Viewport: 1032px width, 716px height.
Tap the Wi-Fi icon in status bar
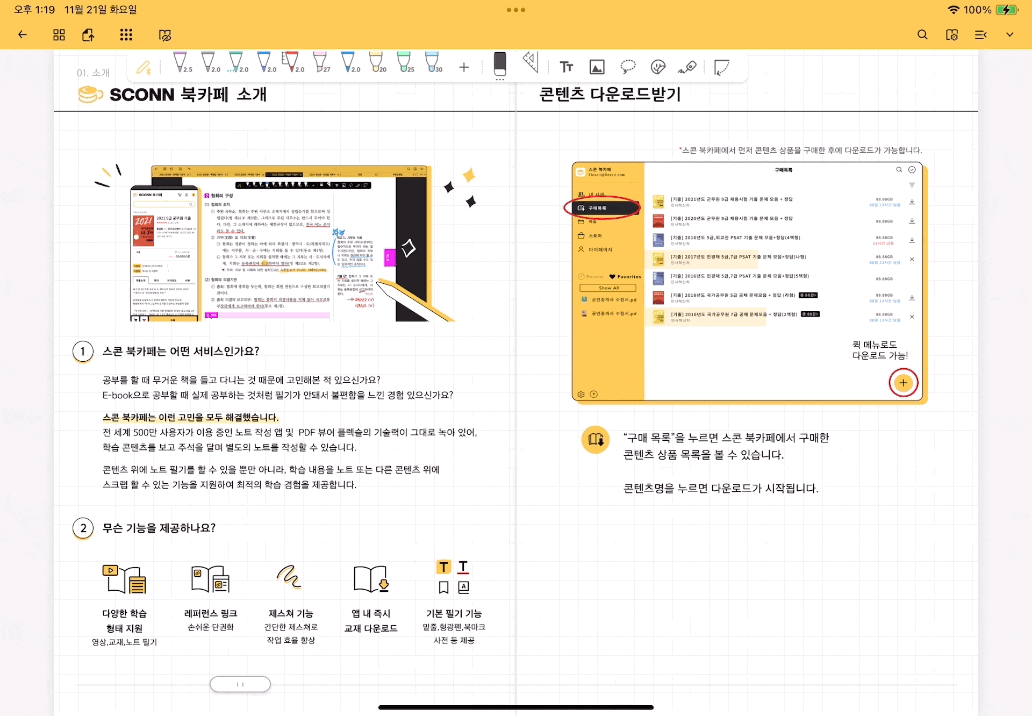click(x=954, y=10)
